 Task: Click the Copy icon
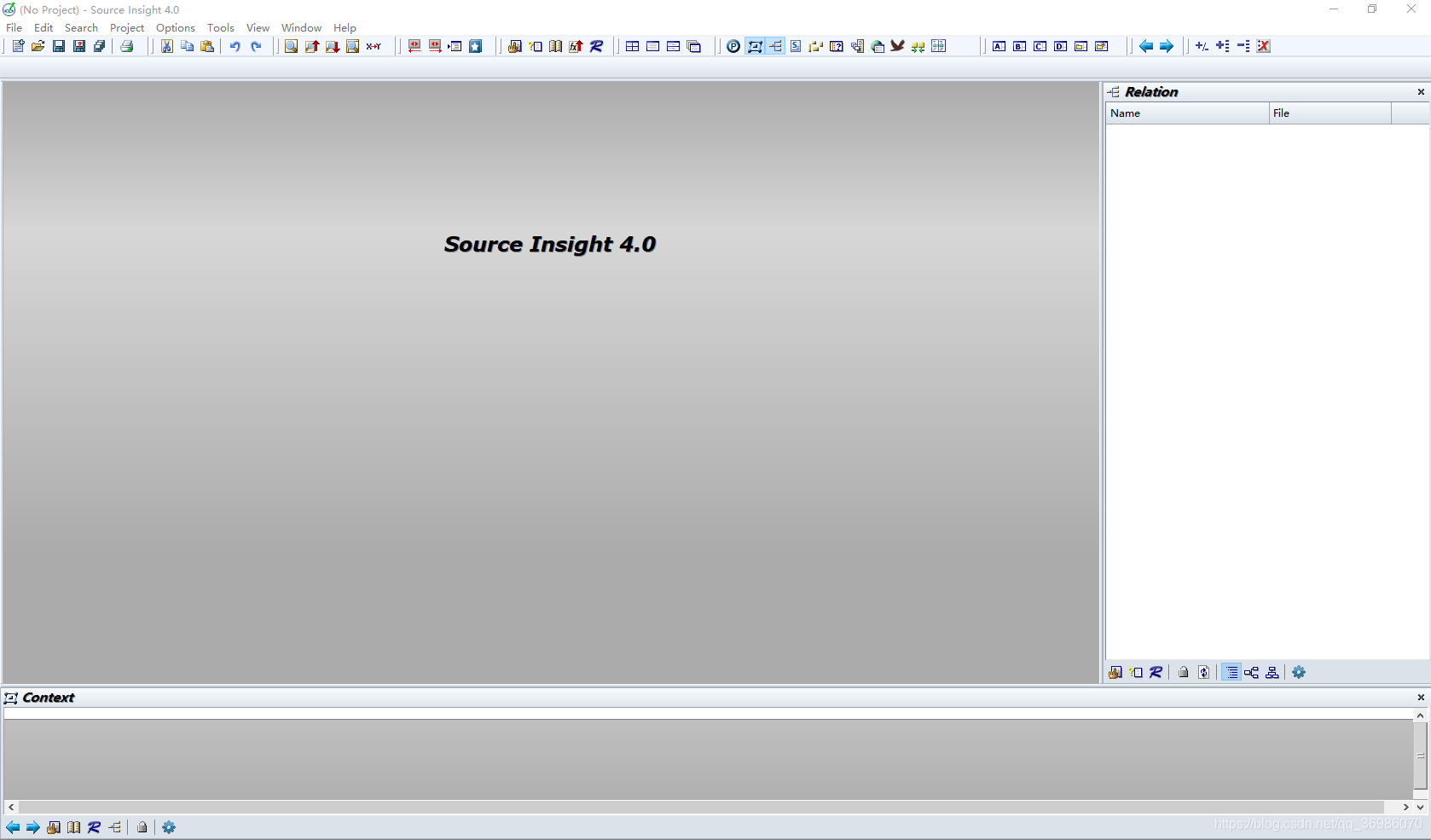[x=188, y=46]
